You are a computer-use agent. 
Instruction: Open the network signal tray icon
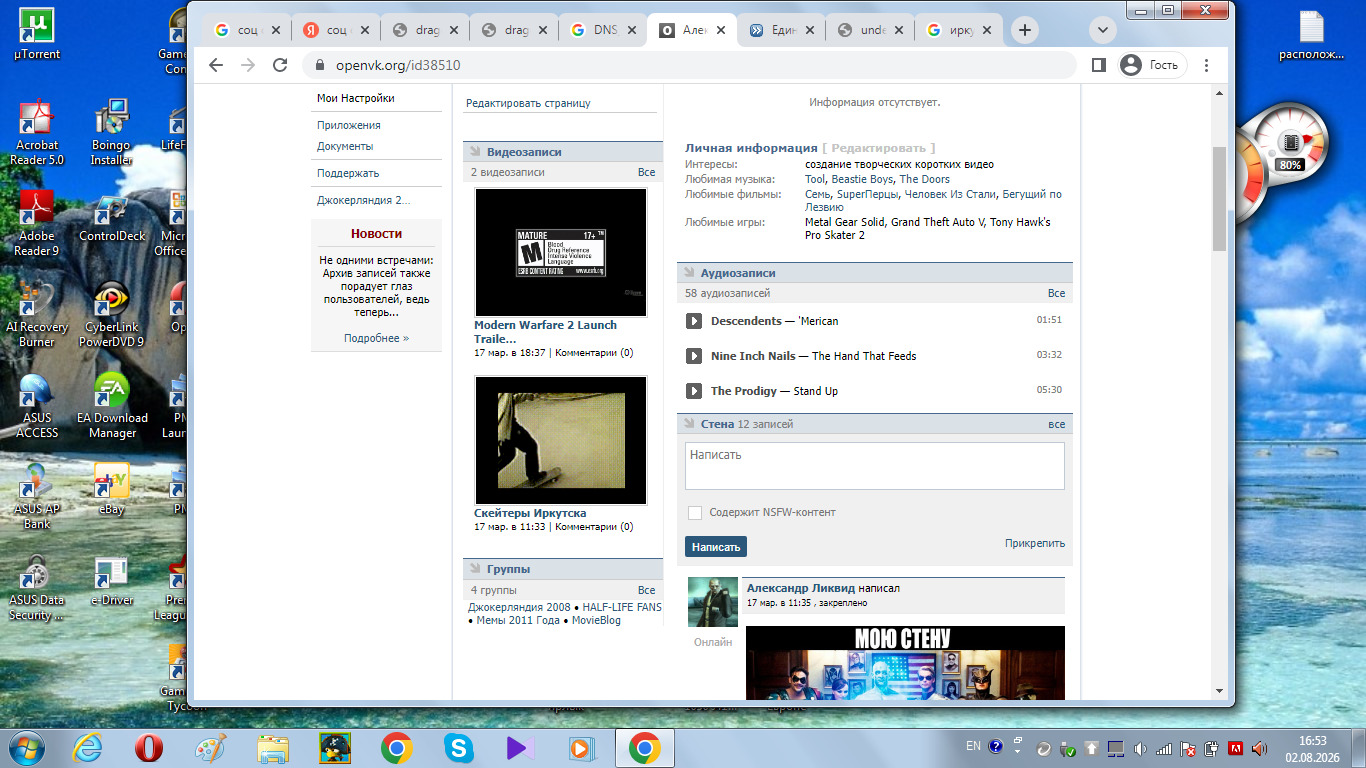pyautogui.click(x=1164, y=748)
